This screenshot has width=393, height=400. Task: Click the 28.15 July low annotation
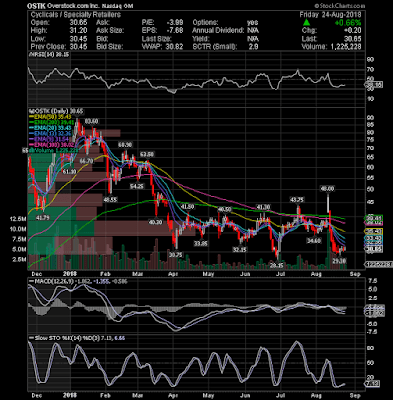pos(276,265)
